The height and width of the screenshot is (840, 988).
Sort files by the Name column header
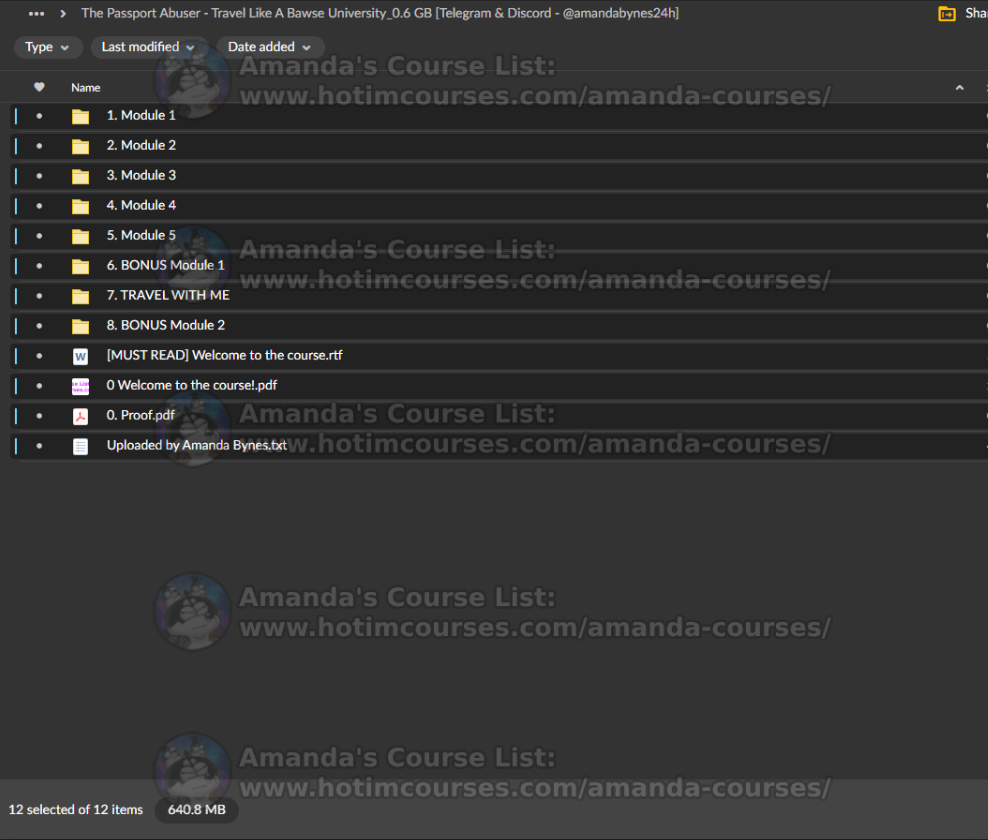coord(86,88)
